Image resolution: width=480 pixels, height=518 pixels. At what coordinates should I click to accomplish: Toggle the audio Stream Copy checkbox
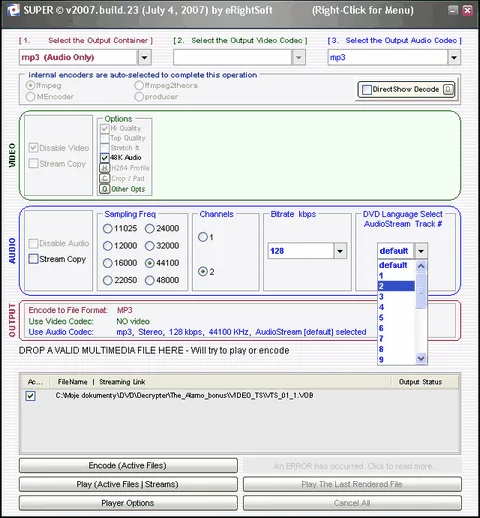click(x=33, y=259)
